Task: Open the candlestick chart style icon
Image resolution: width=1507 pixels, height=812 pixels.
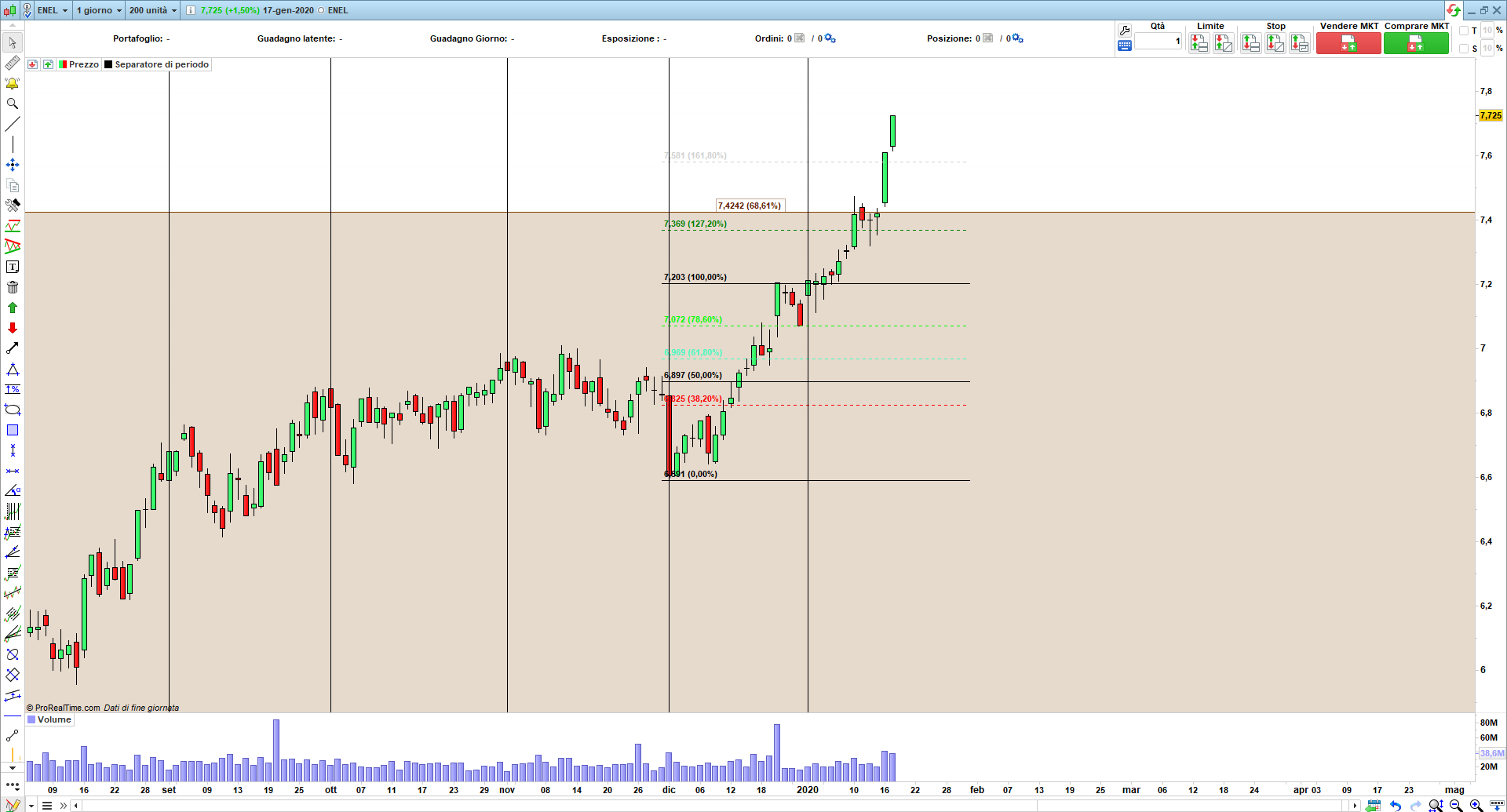Action: pos(10,10)
